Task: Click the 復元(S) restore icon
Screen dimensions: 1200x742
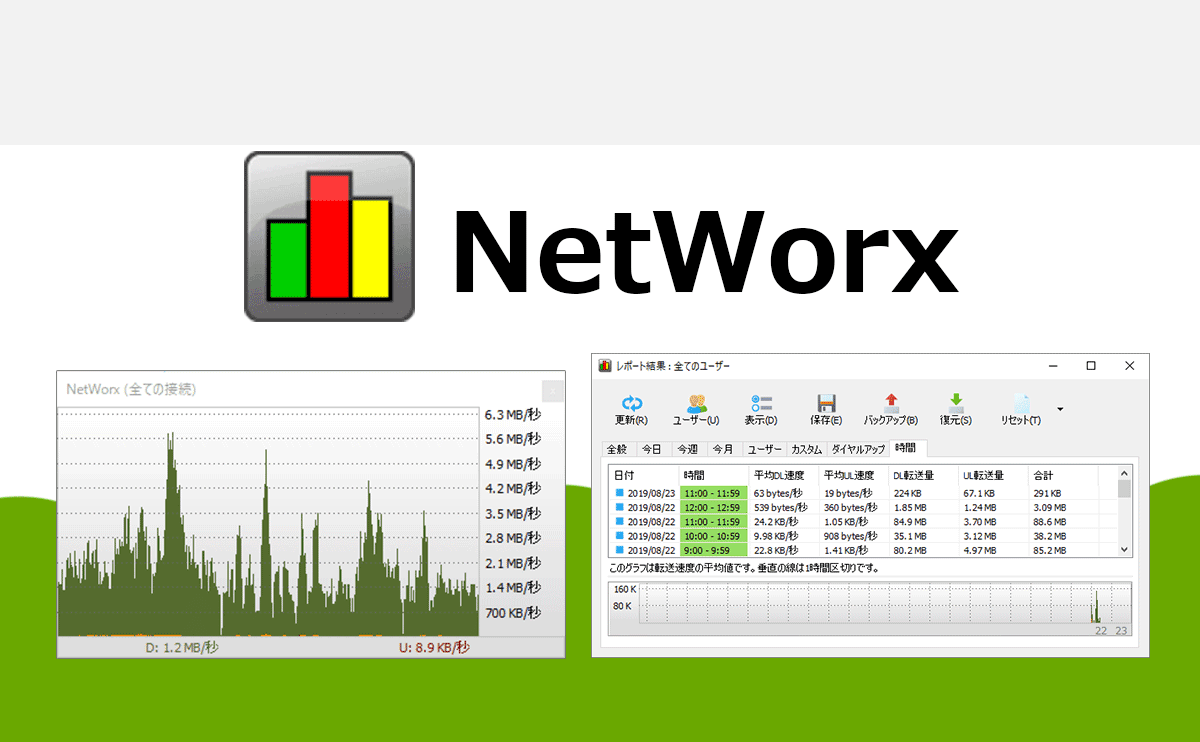Action: 956,403
